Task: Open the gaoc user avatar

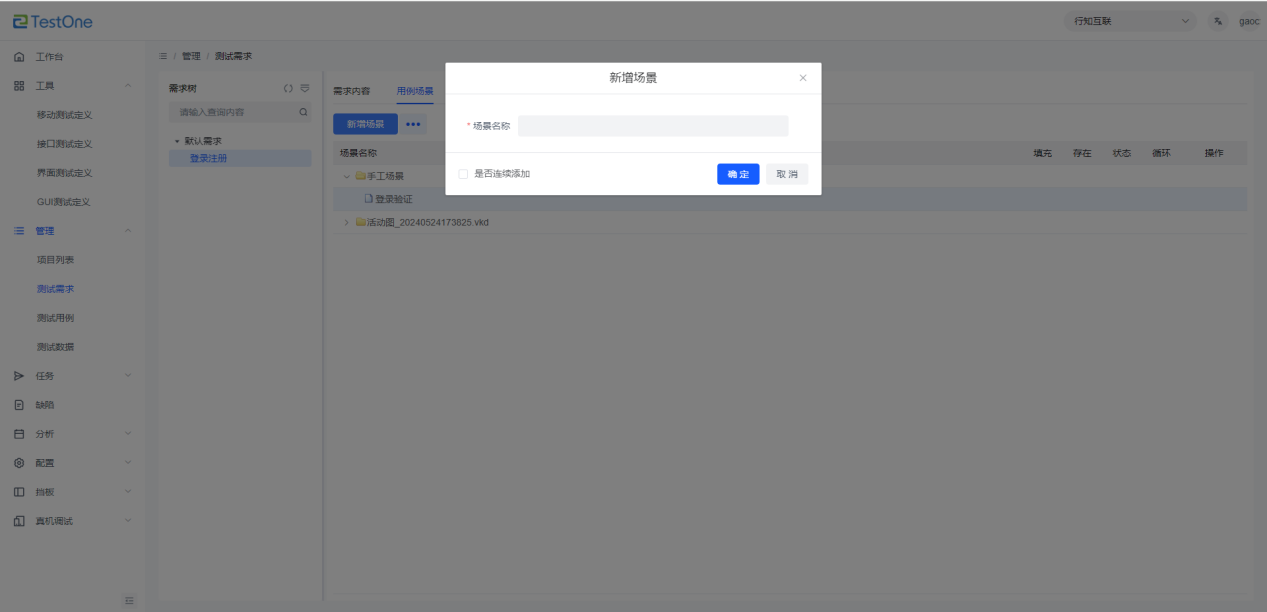Action: [1249, 21]
